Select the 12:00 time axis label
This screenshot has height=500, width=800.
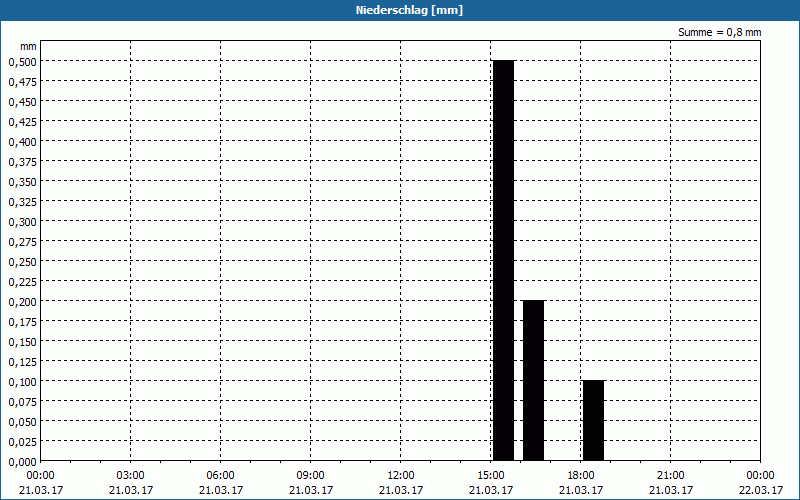[x=401, y=475]
